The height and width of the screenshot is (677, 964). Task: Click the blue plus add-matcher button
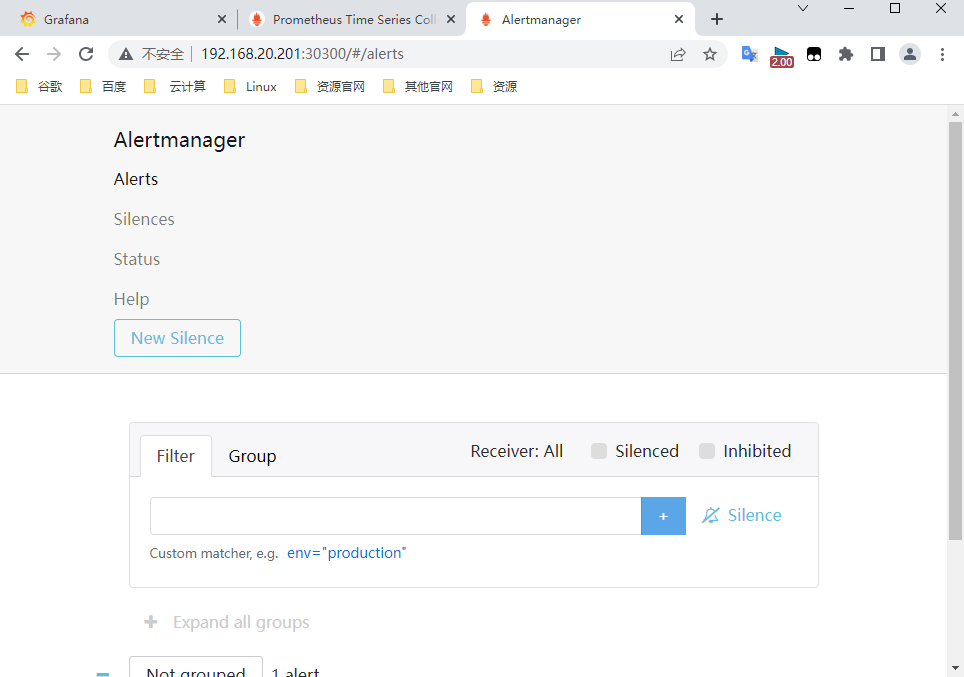tap(663, 516)
